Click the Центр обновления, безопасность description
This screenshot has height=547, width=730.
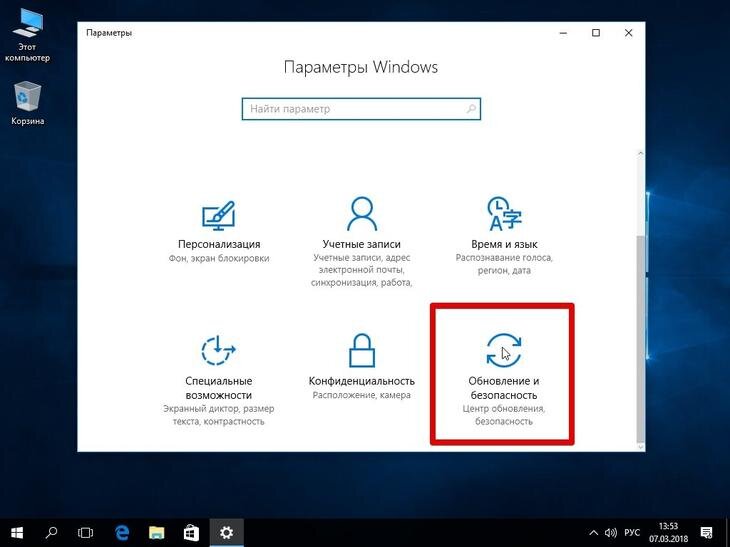(504, 415)
